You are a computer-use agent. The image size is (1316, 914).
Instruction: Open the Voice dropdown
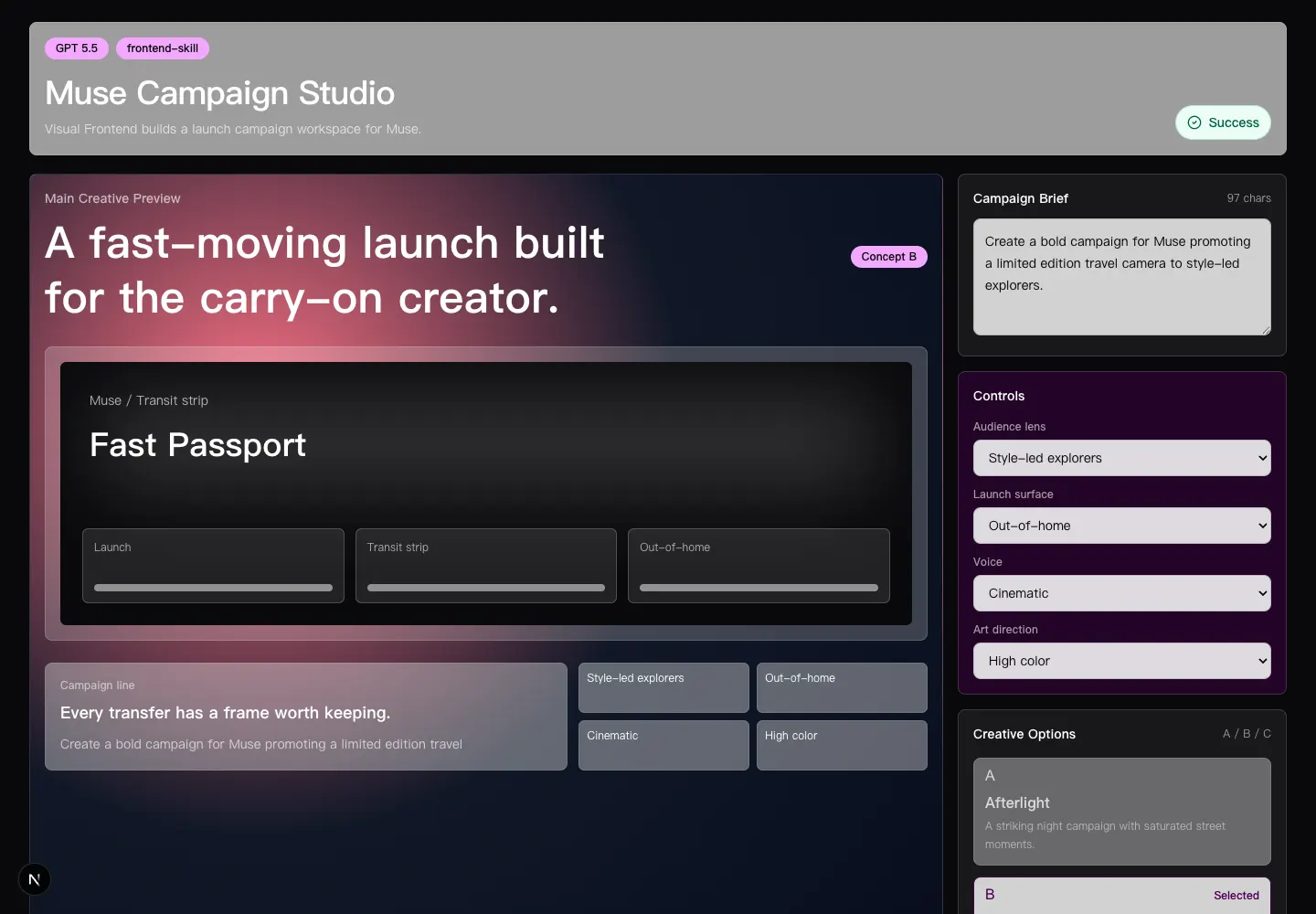tap(1122, 593)
